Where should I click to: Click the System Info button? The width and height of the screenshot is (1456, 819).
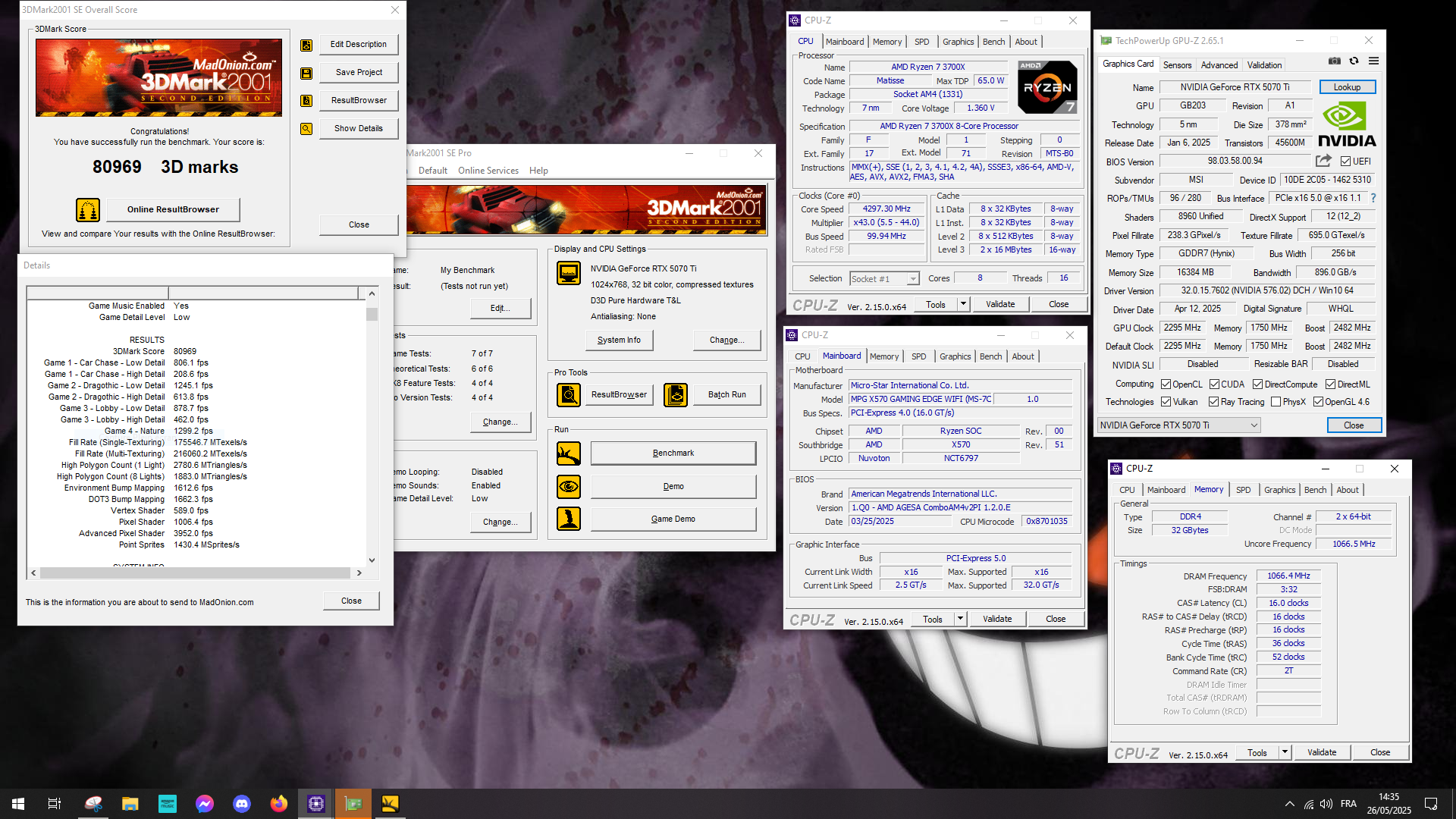point(619,340)
